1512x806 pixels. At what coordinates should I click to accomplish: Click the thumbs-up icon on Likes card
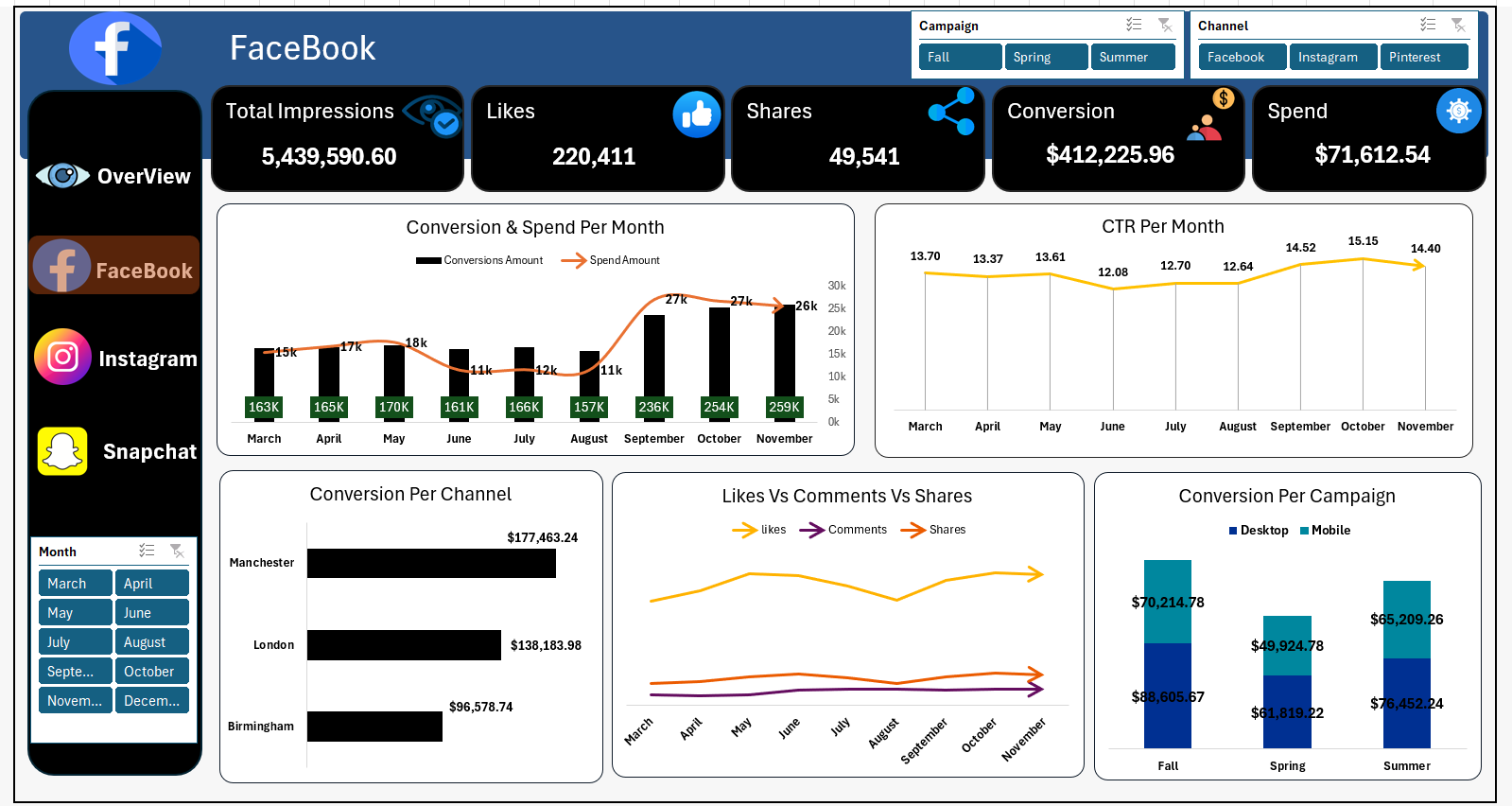coord(696,114)
